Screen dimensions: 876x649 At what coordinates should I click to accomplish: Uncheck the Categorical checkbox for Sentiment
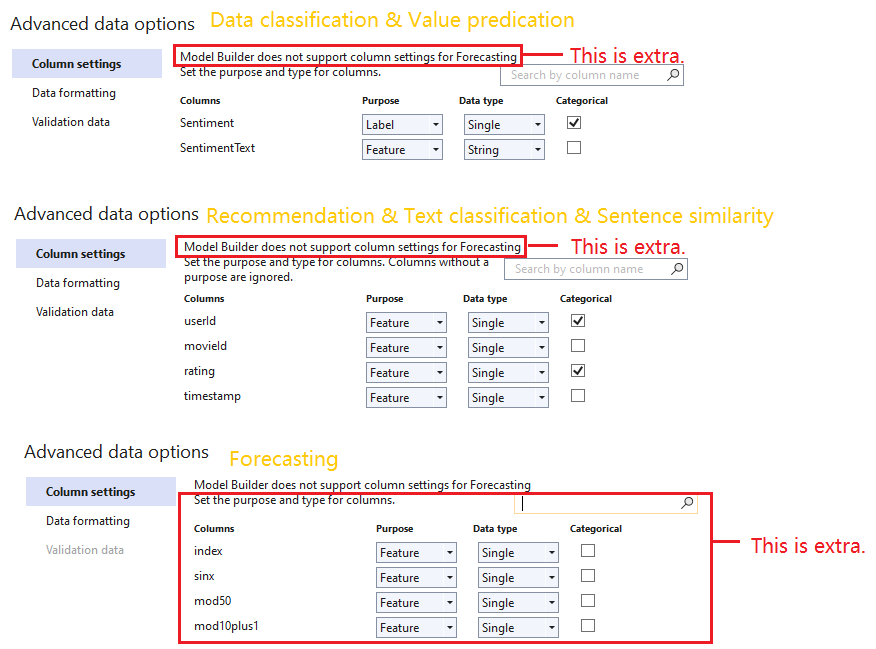pyautogui.click(x=574, y=122)
